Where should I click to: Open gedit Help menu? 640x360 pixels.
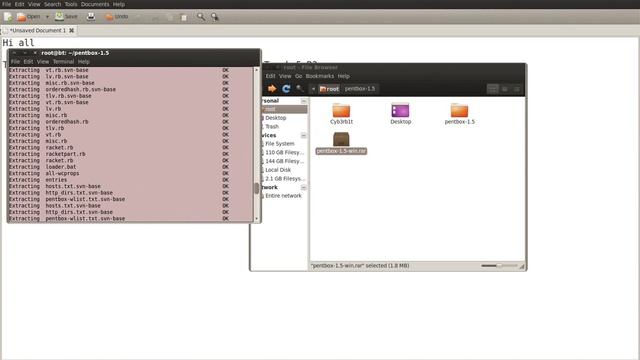[x=119, y=4]
